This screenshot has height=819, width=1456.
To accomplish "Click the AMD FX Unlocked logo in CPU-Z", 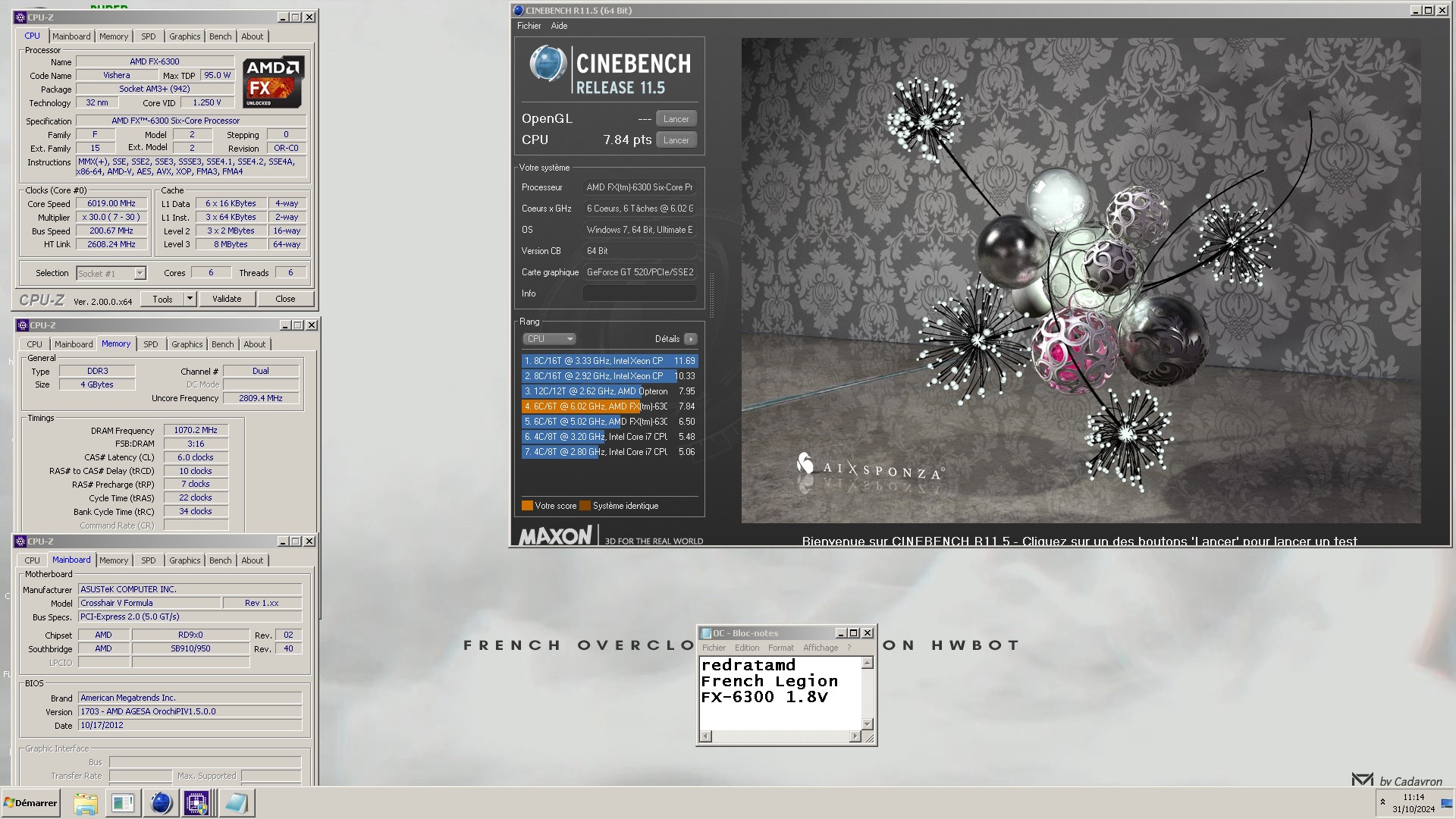I will 273,82.
